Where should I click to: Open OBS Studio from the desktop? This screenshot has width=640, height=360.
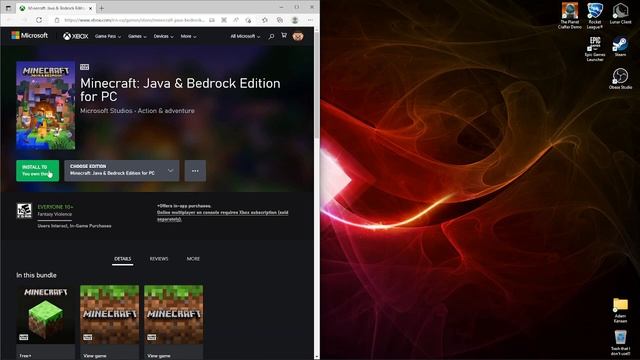click(620, 79)
